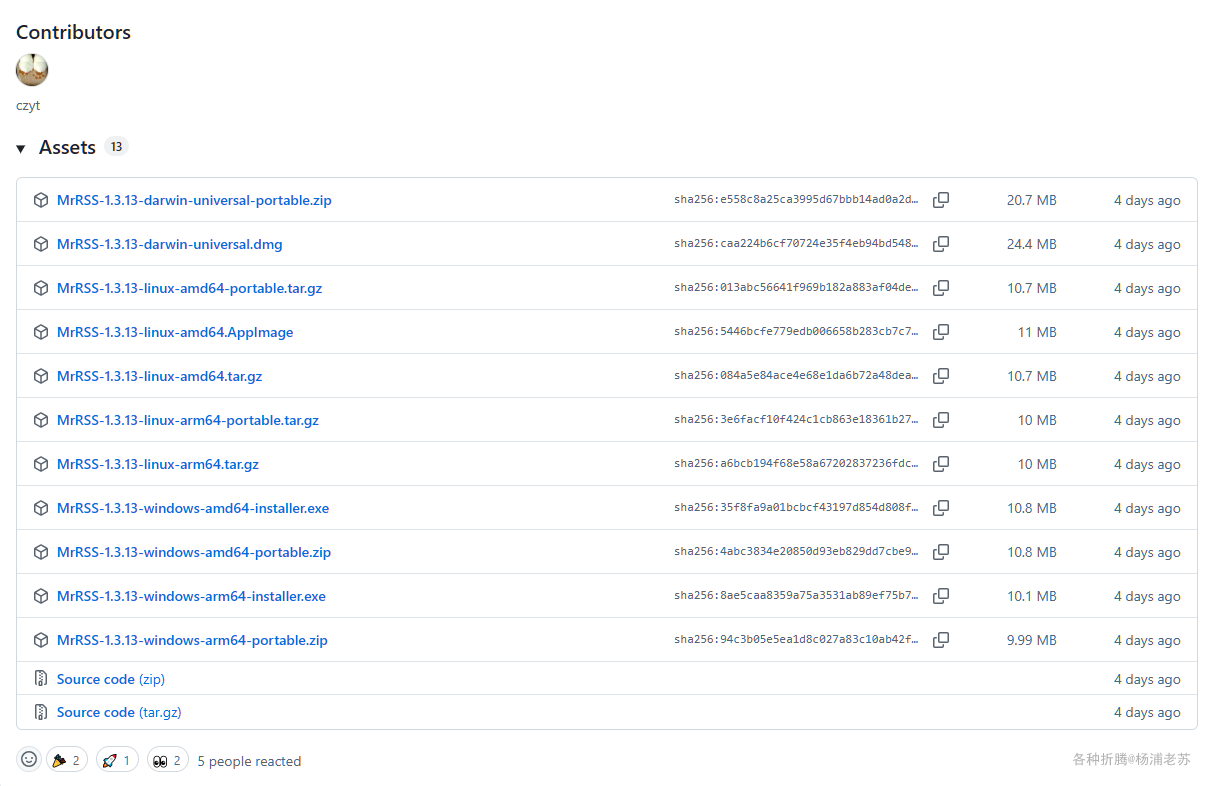This screenshot has height=786, width=1212.
Task: Toggle the eyes reaction
Action: 168,760
